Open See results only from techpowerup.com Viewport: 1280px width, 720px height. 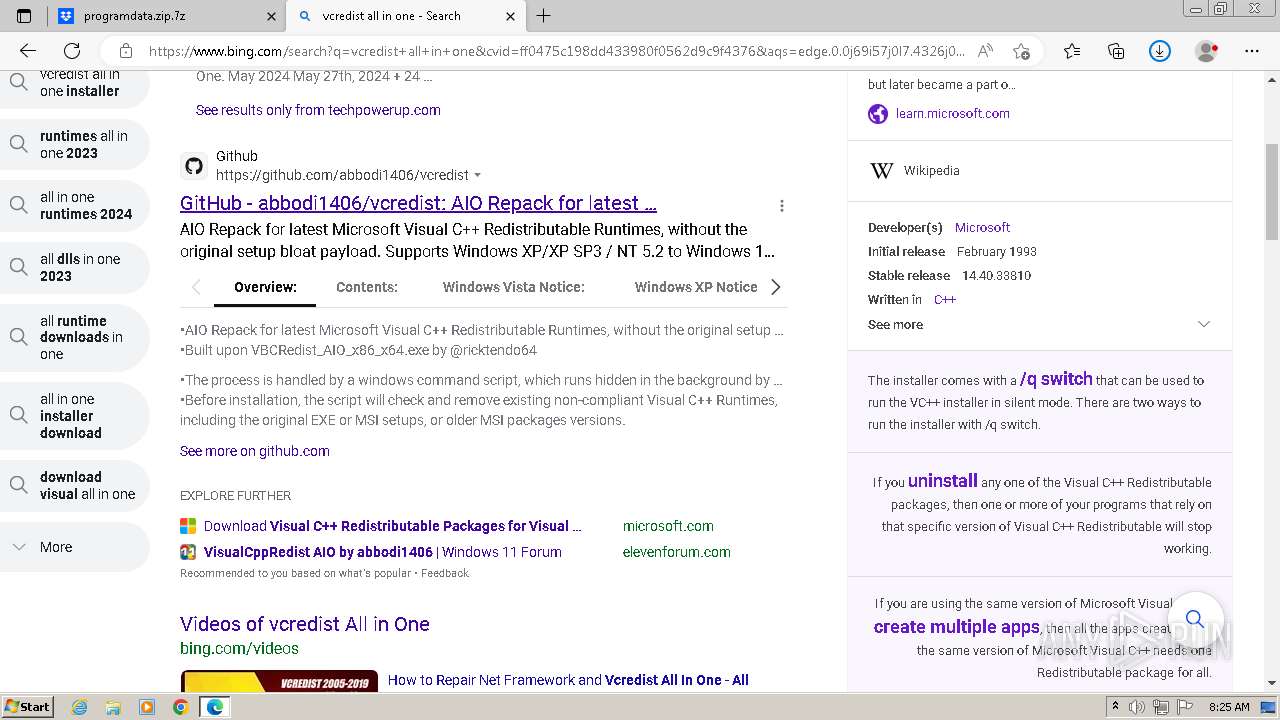coord(318,110)
